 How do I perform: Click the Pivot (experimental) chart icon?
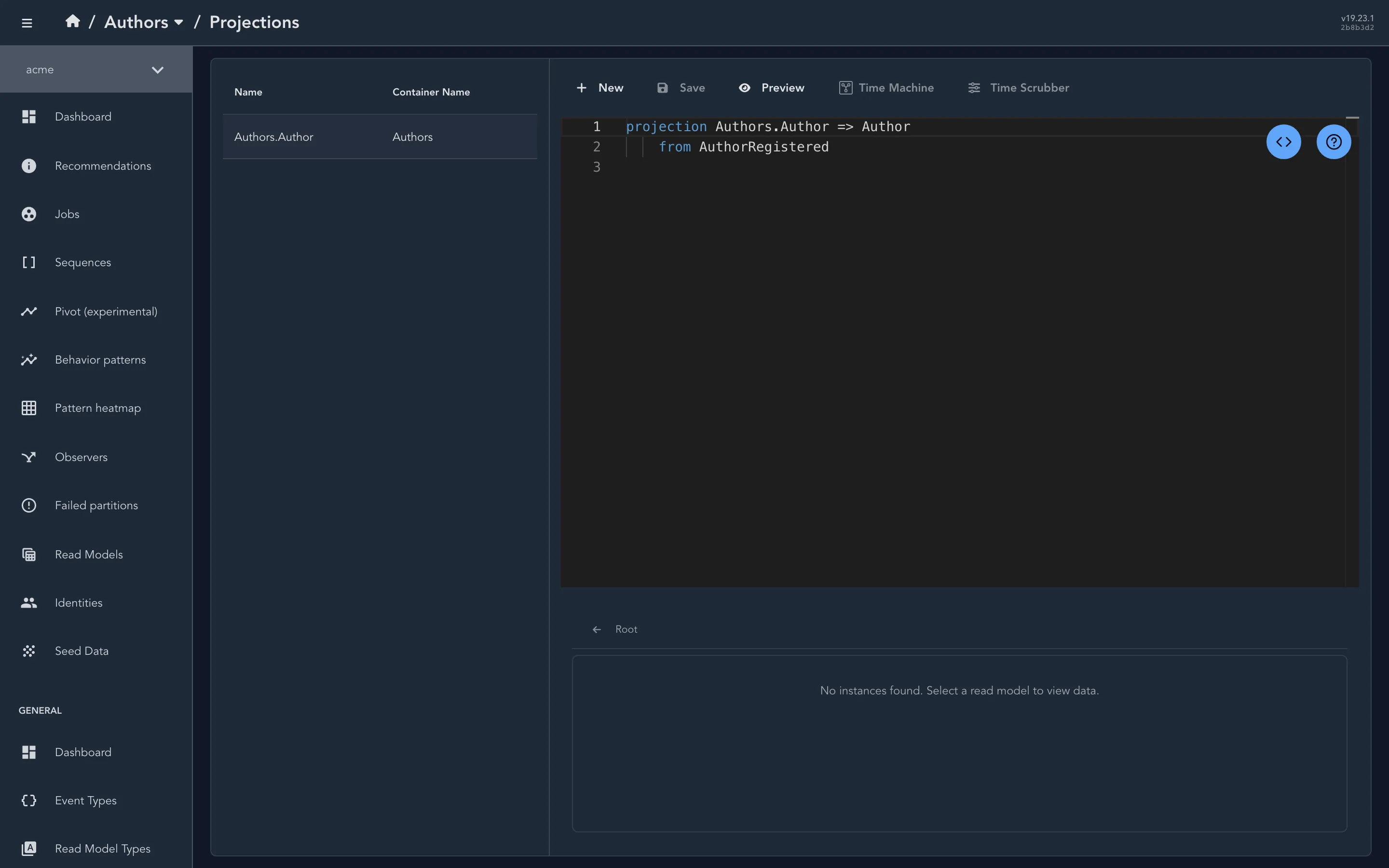tap(29, 311)
